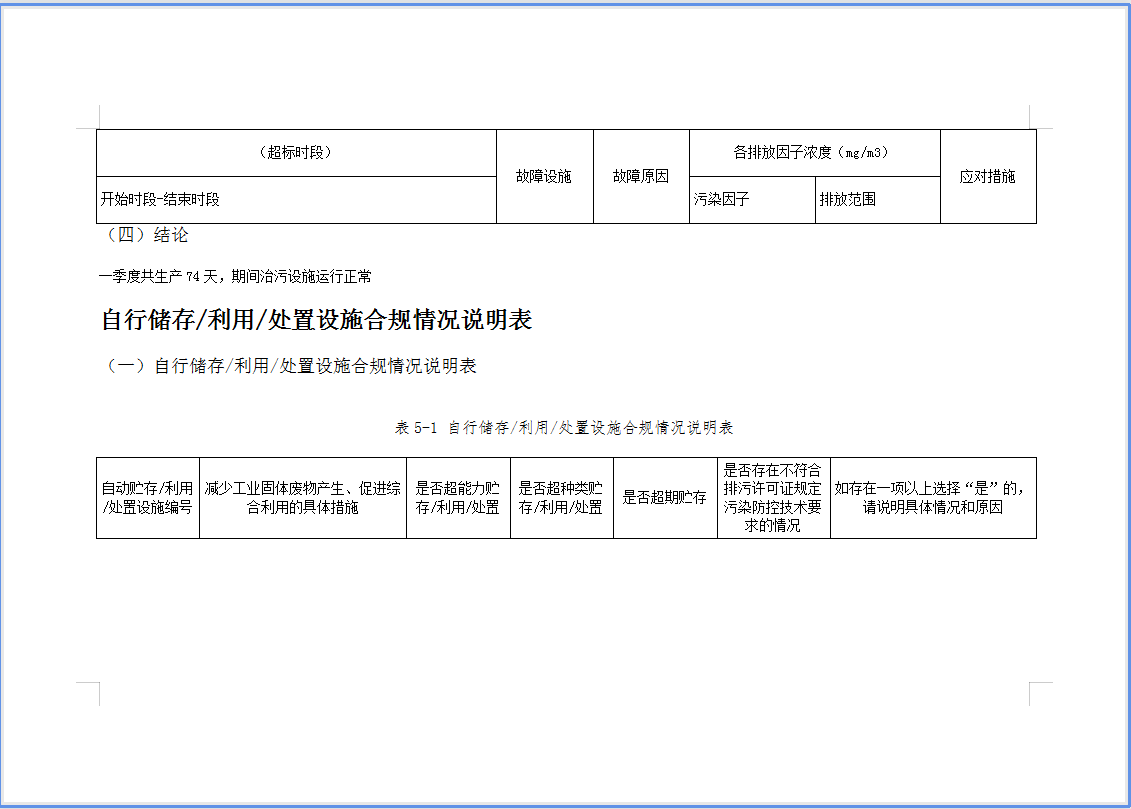Viewport: 1131px width, 809px height.
Task: Click the 减少工业固体废物产生 header cell
Action: [302, 498]
